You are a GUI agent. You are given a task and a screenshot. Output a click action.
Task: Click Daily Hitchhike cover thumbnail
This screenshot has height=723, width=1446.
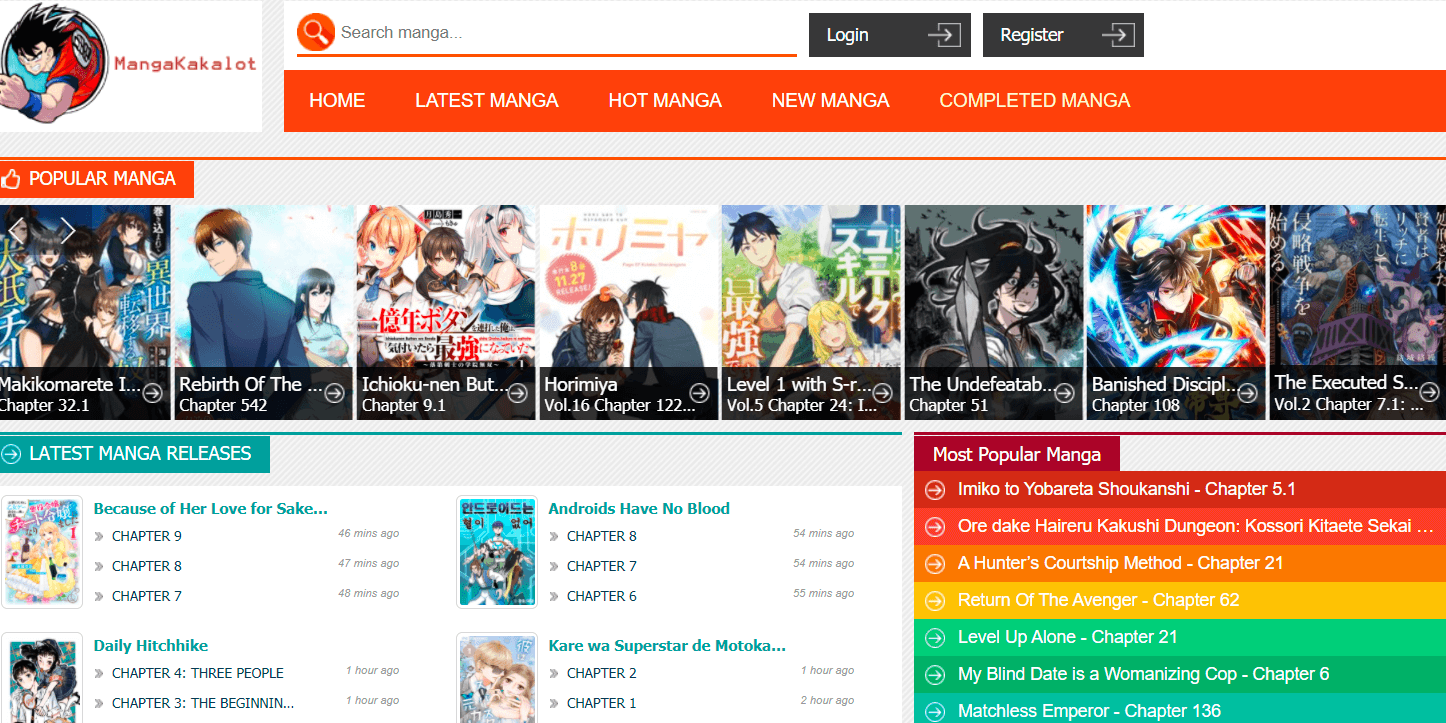coord(42,678)
